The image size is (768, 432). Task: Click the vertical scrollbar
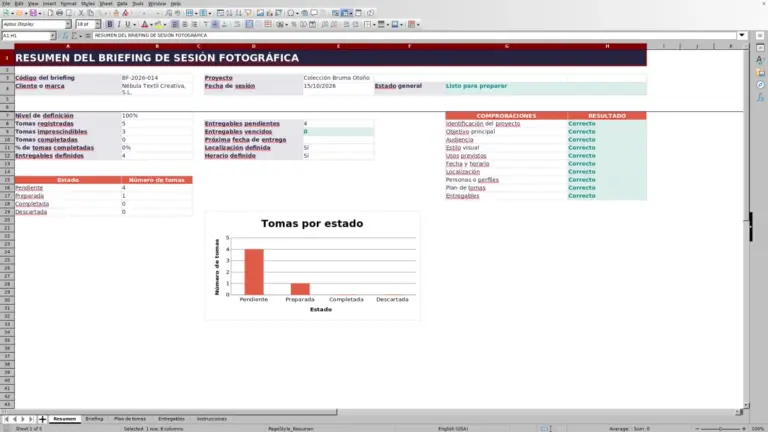[746, 225]
